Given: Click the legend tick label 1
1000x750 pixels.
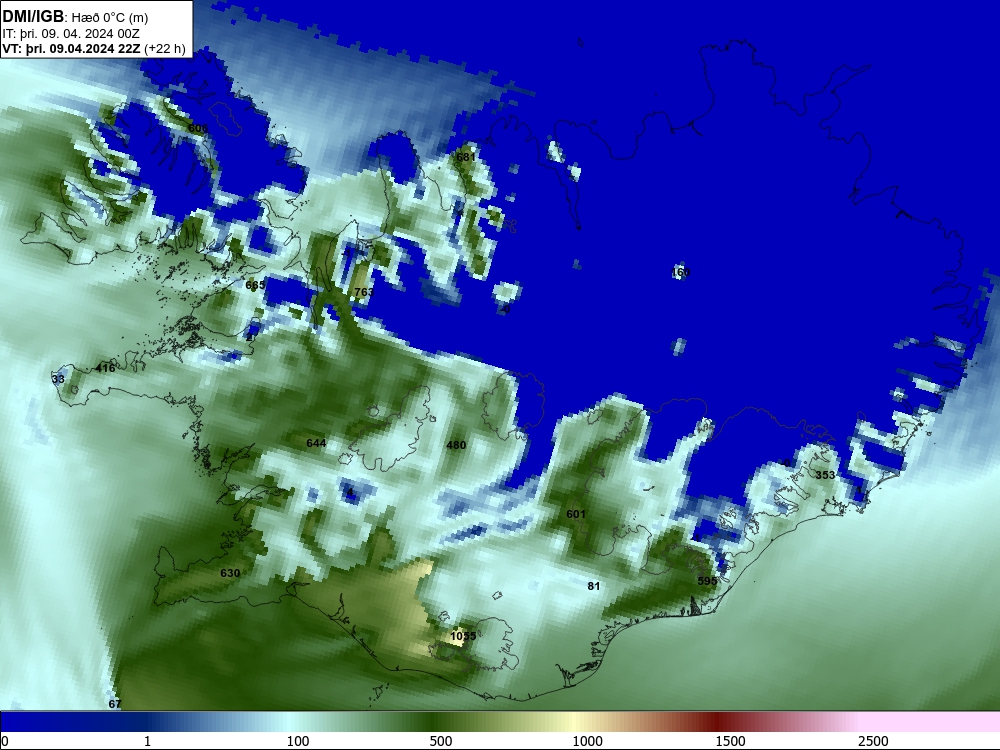Looking at the screenshot, I should 147,741.
